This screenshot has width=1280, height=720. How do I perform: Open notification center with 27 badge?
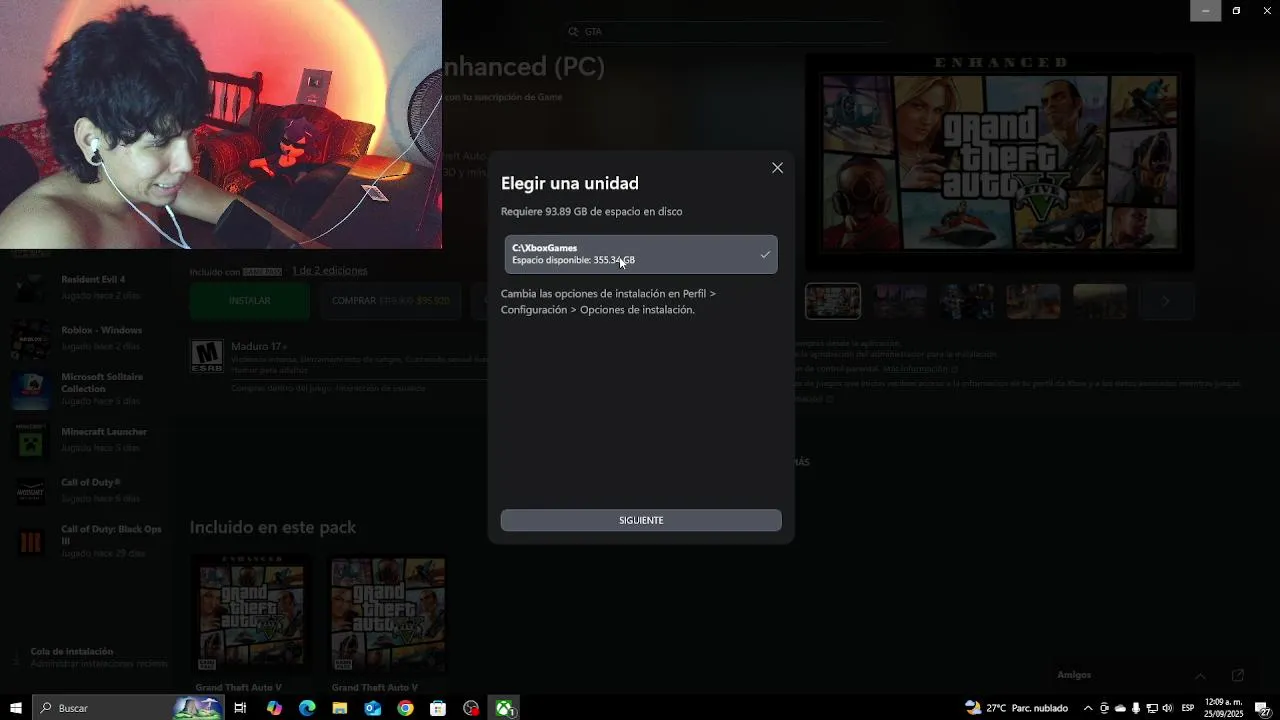[x=1262, y=708]
